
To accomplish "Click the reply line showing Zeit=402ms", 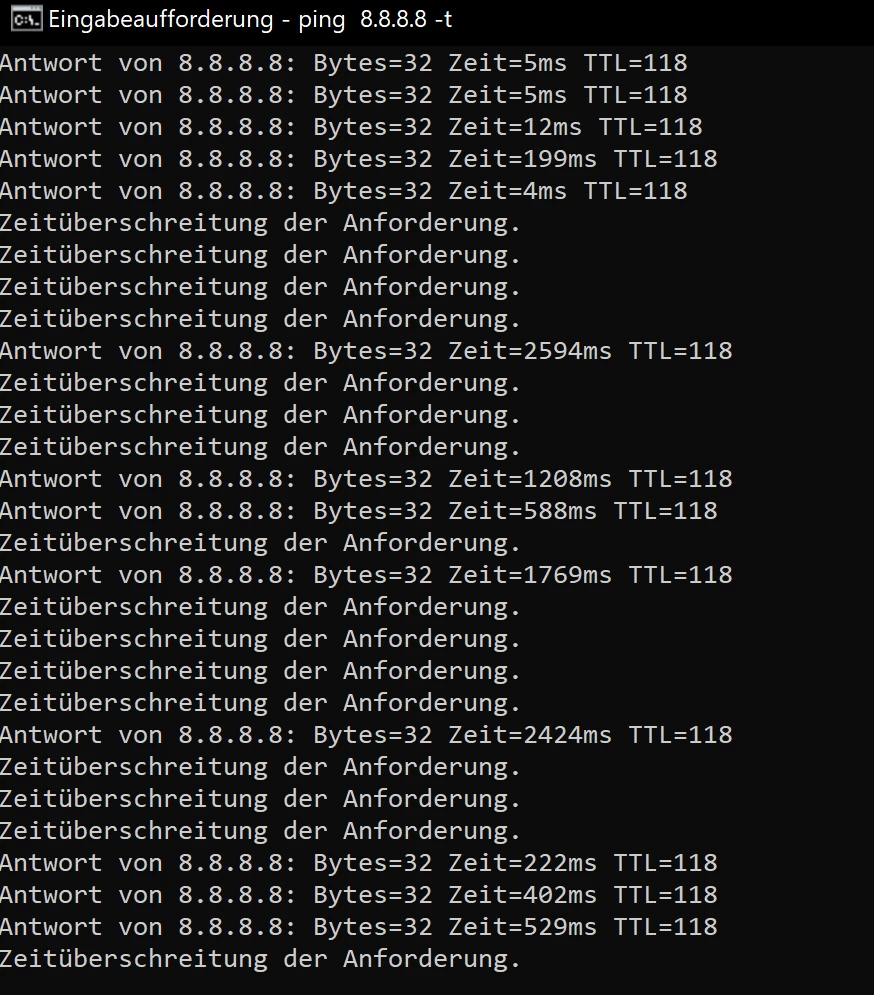I will click(x=359, y=895).
